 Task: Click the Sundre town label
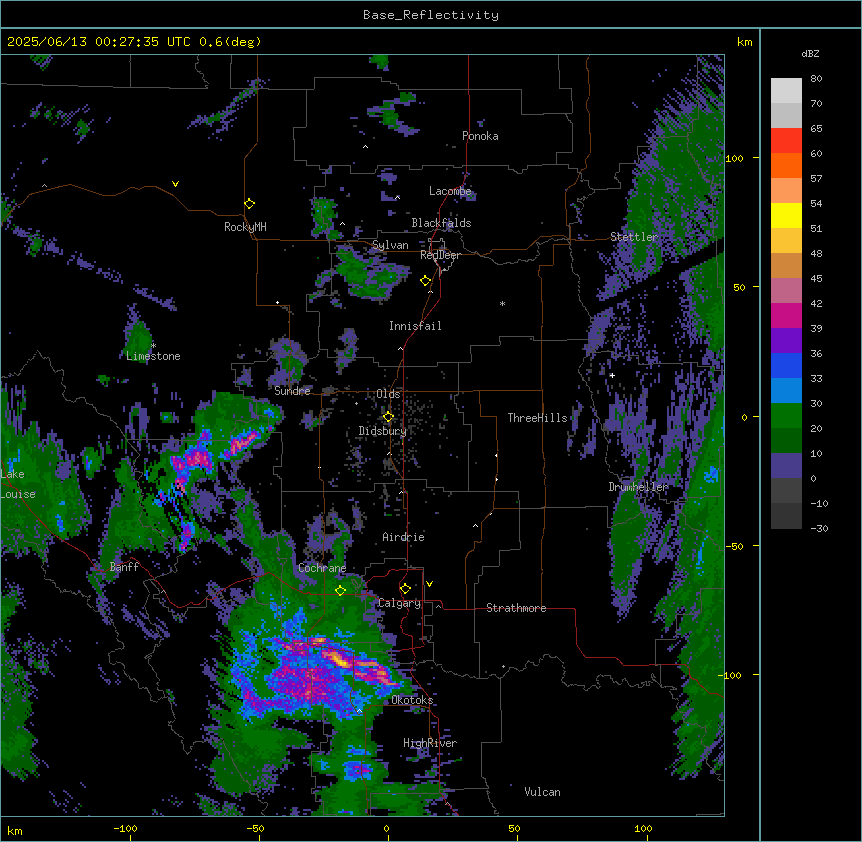292,391
